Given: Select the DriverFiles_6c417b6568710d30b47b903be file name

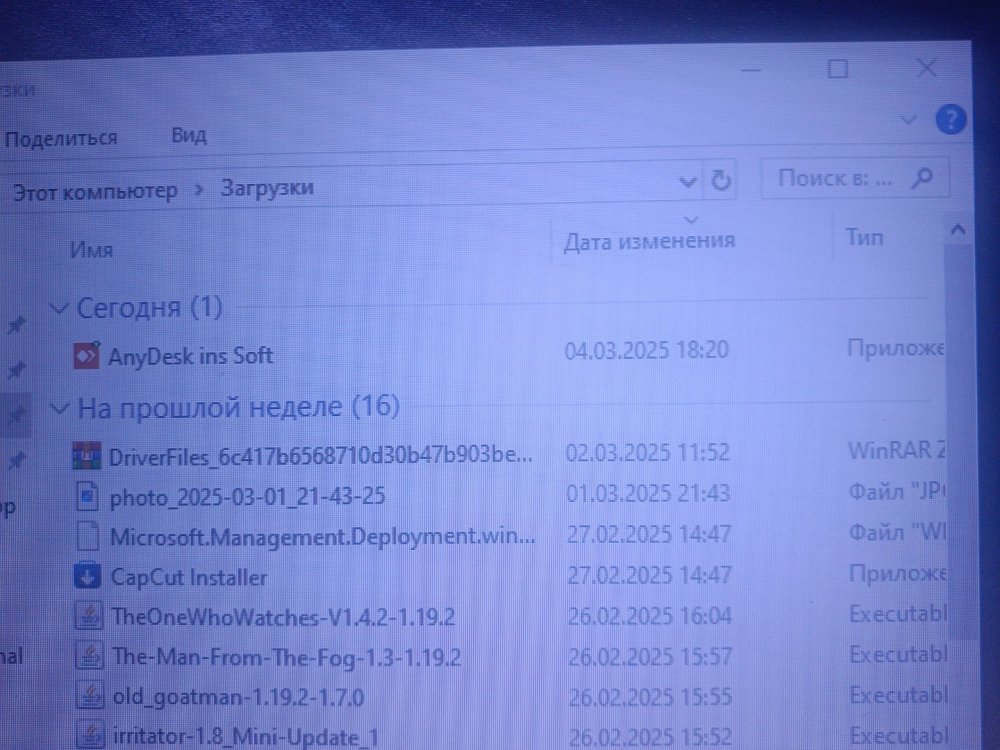Looking at the screenshot, I should pos(321,456).
